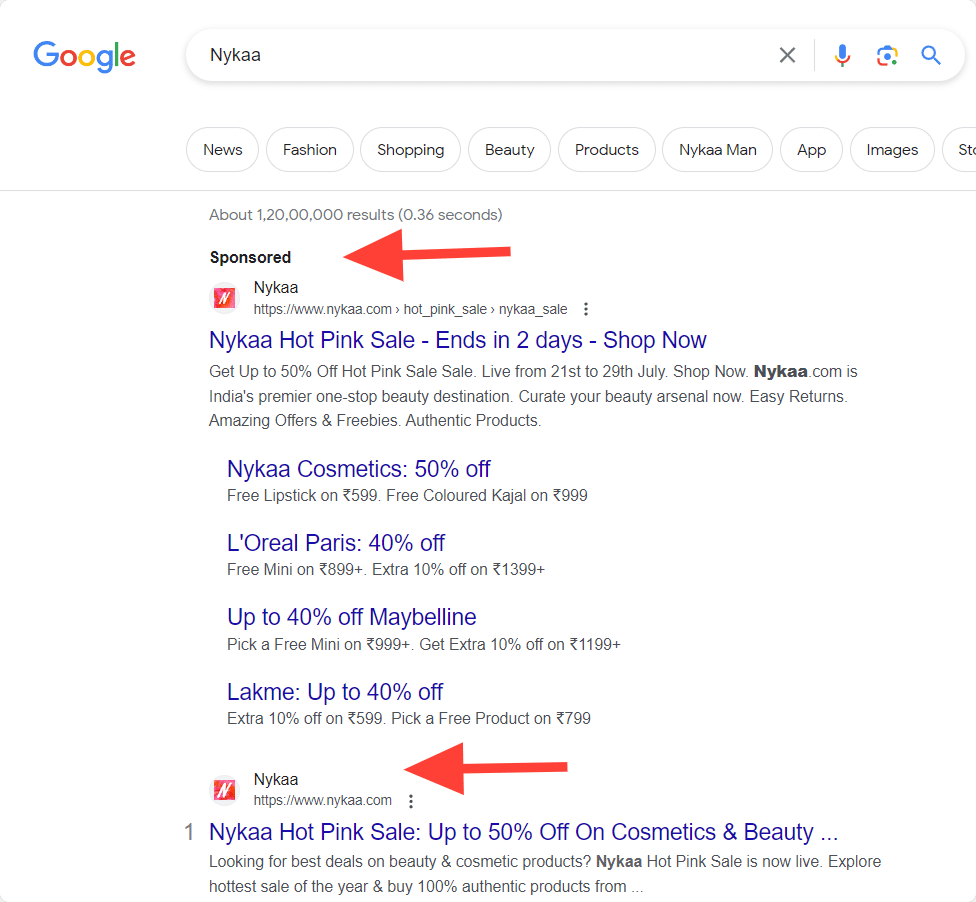The image size is (976, 902).
Task: Select the News filter chip
Action: [x=222, y=150]
